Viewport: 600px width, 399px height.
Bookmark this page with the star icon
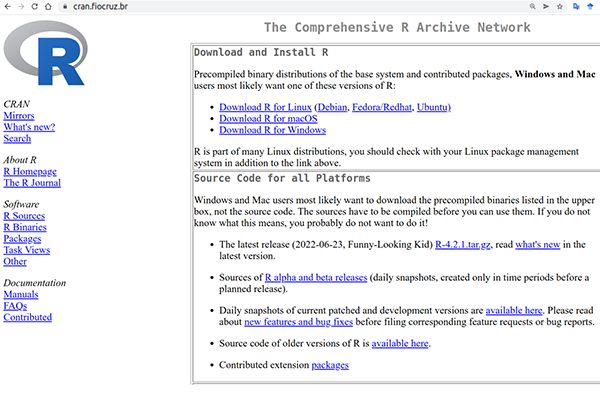coord(560,7)
